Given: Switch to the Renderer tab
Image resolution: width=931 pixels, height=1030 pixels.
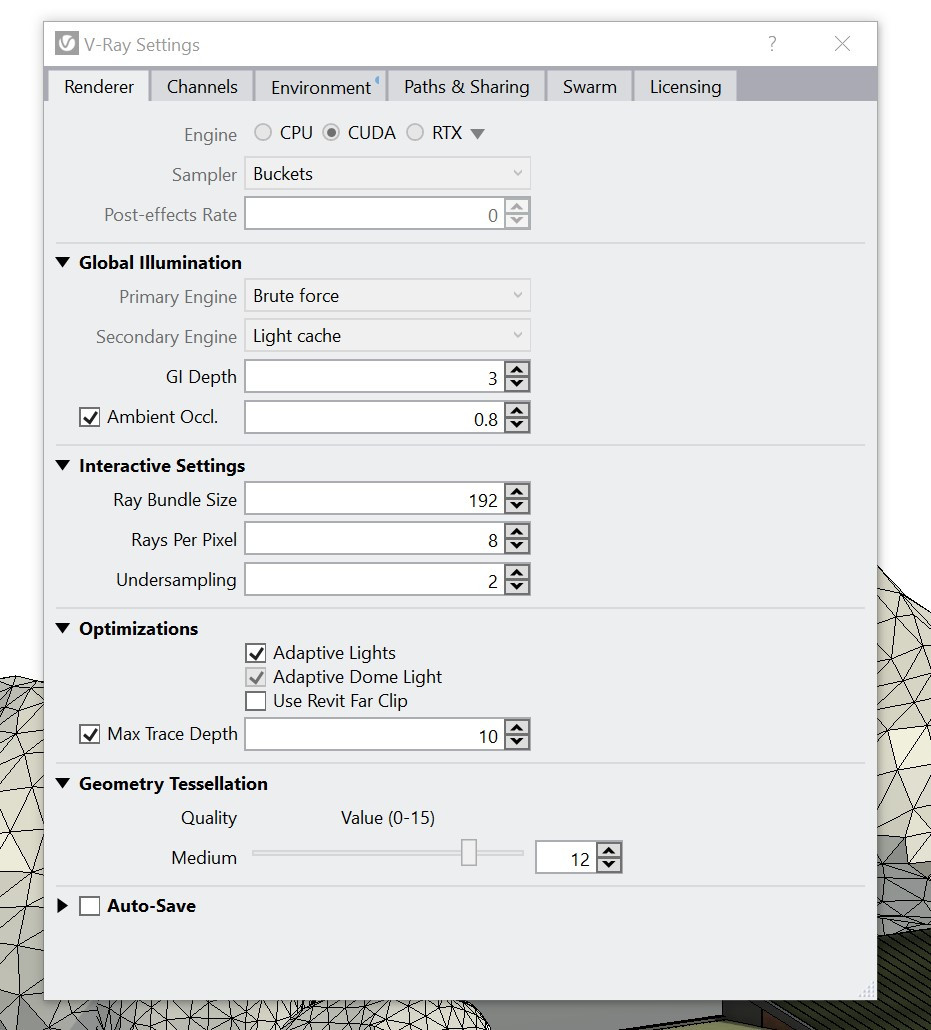Looking at the screenshot, I should click(99, 86).
